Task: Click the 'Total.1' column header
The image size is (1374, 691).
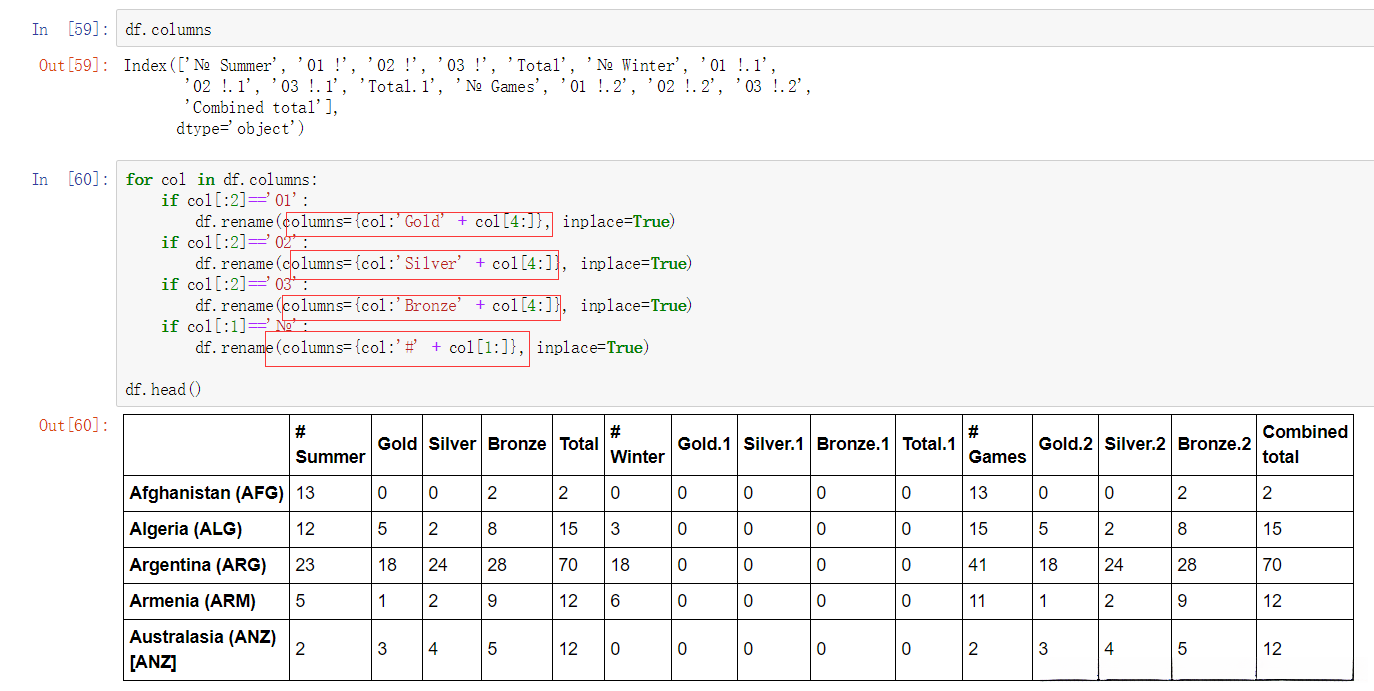Action: pyautogui.click(x=929, y=444)
